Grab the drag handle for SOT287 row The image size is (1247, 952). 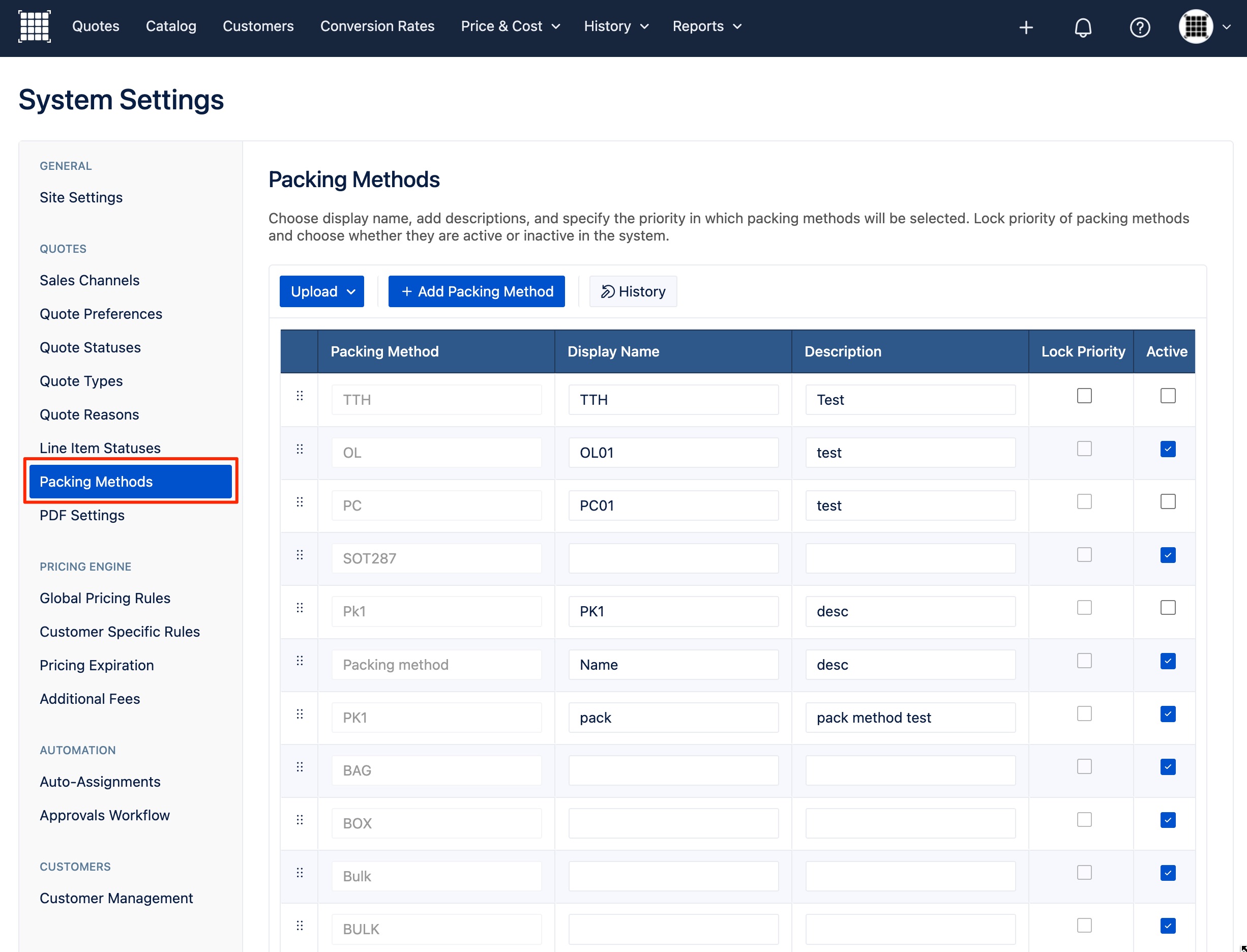[x=300, y=555]
